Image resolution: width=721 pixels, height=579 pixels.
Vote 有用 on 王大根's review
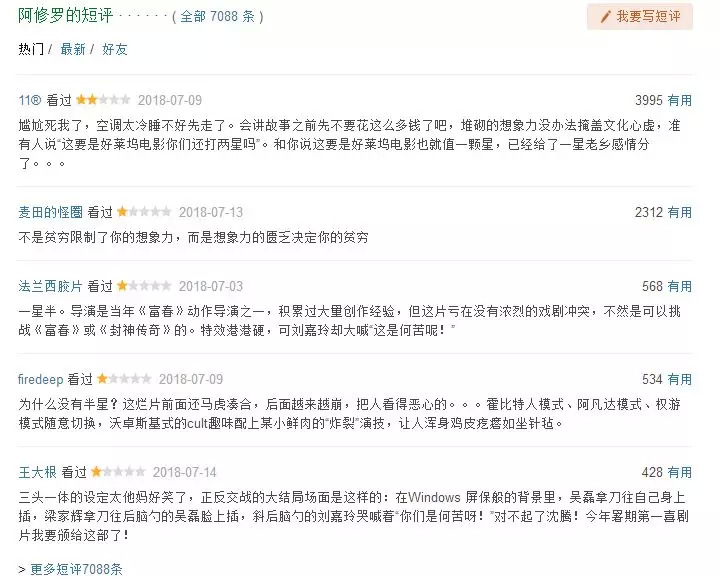click(680, 472)
